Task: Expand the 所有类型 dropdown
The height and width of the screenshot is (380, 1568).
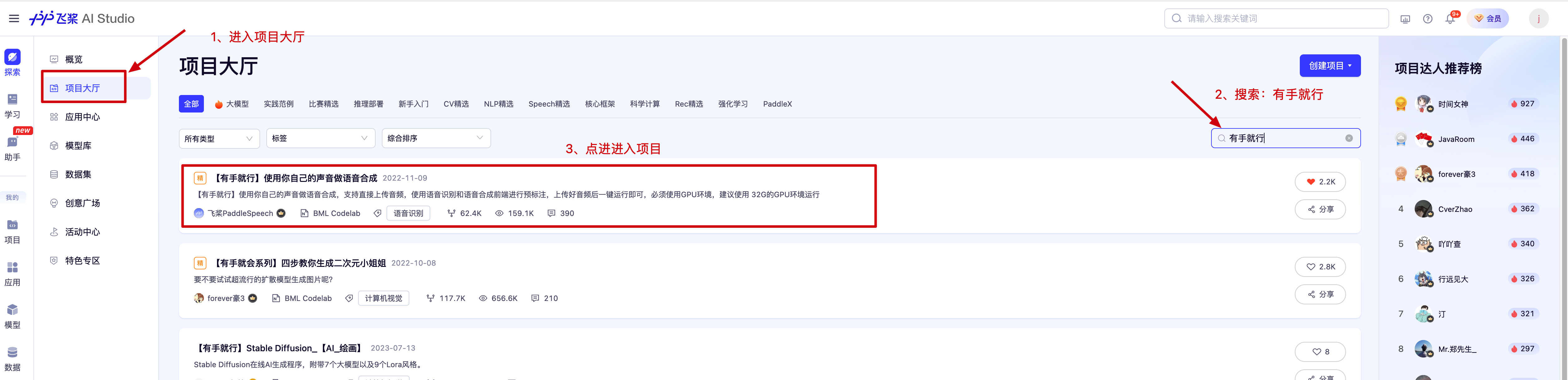Action: (219, 138)
